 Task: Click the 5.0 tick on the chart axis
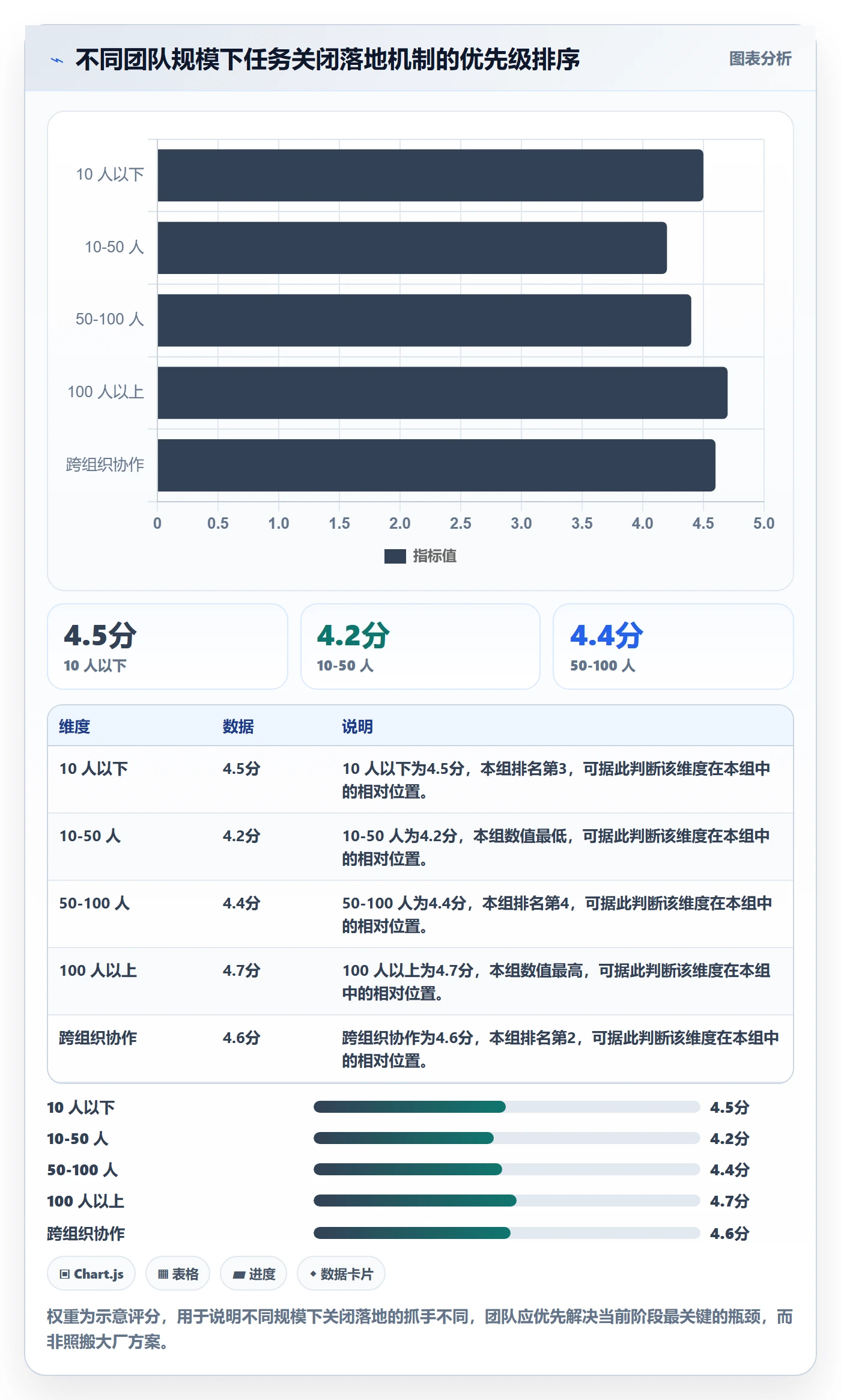coord(764,523)
